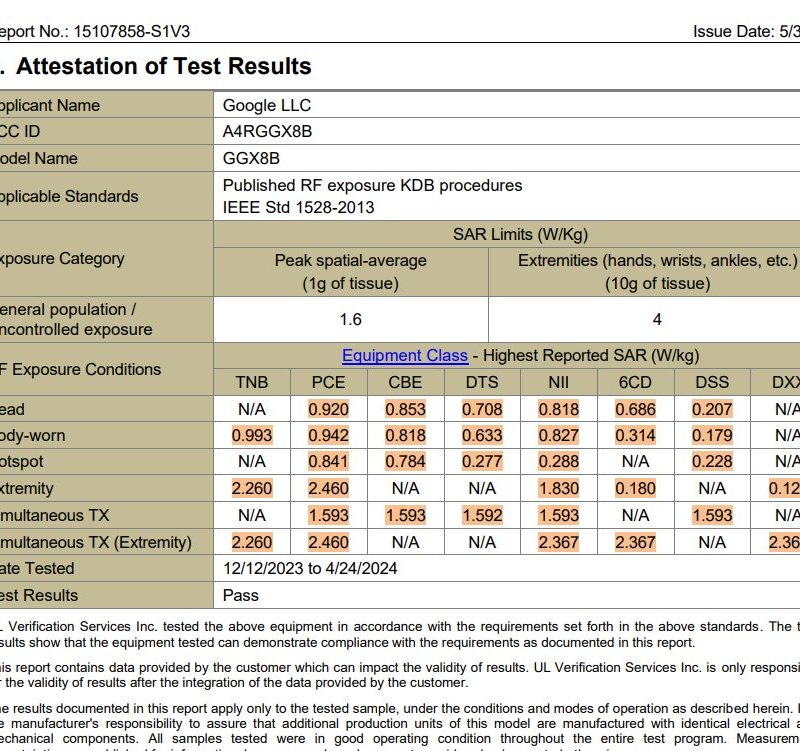Select the Hotspot DTS value 0.277
The width and height of the screenshot is (800, 751).
pyautogui.click(x=482, y=463)
